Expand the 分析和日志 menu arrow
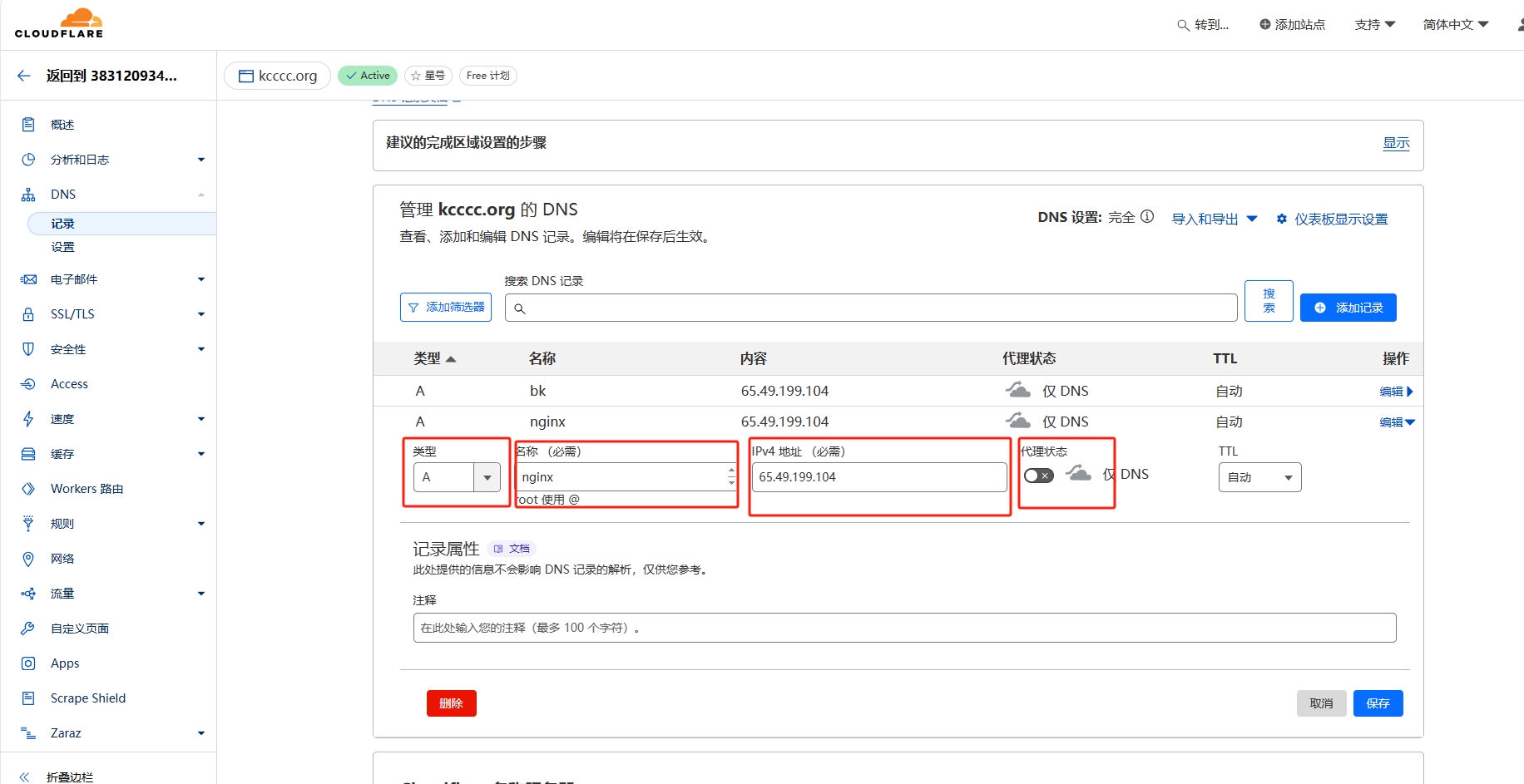 coord(201,160)
